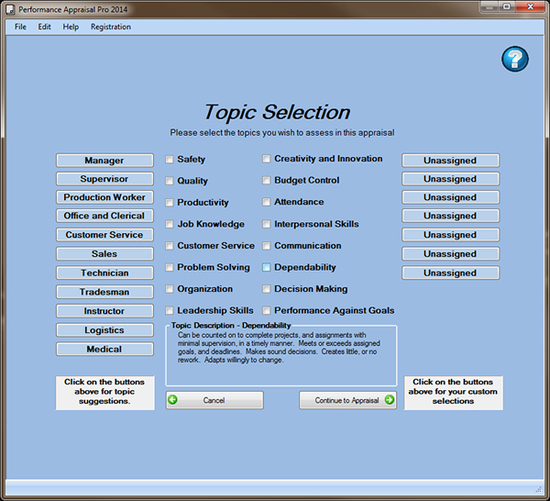550x501 pixels.
Task: Click the green arrow on Cancel button
Action: click(173, 400)
